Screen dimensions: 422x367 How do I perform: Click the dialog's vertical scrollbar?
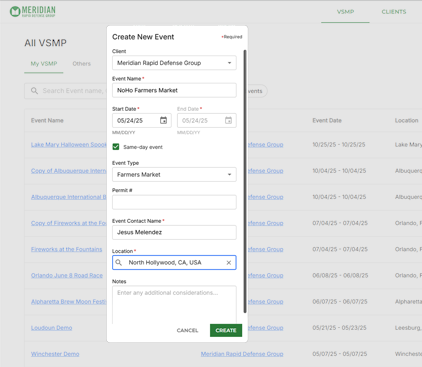pos(245,181)
